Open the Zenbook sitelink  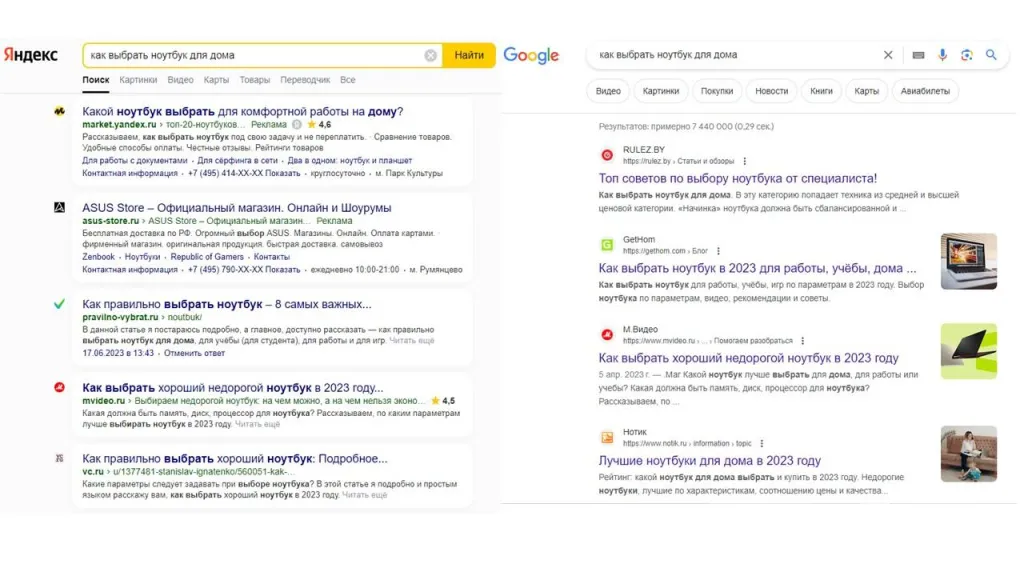pos(98,257)
